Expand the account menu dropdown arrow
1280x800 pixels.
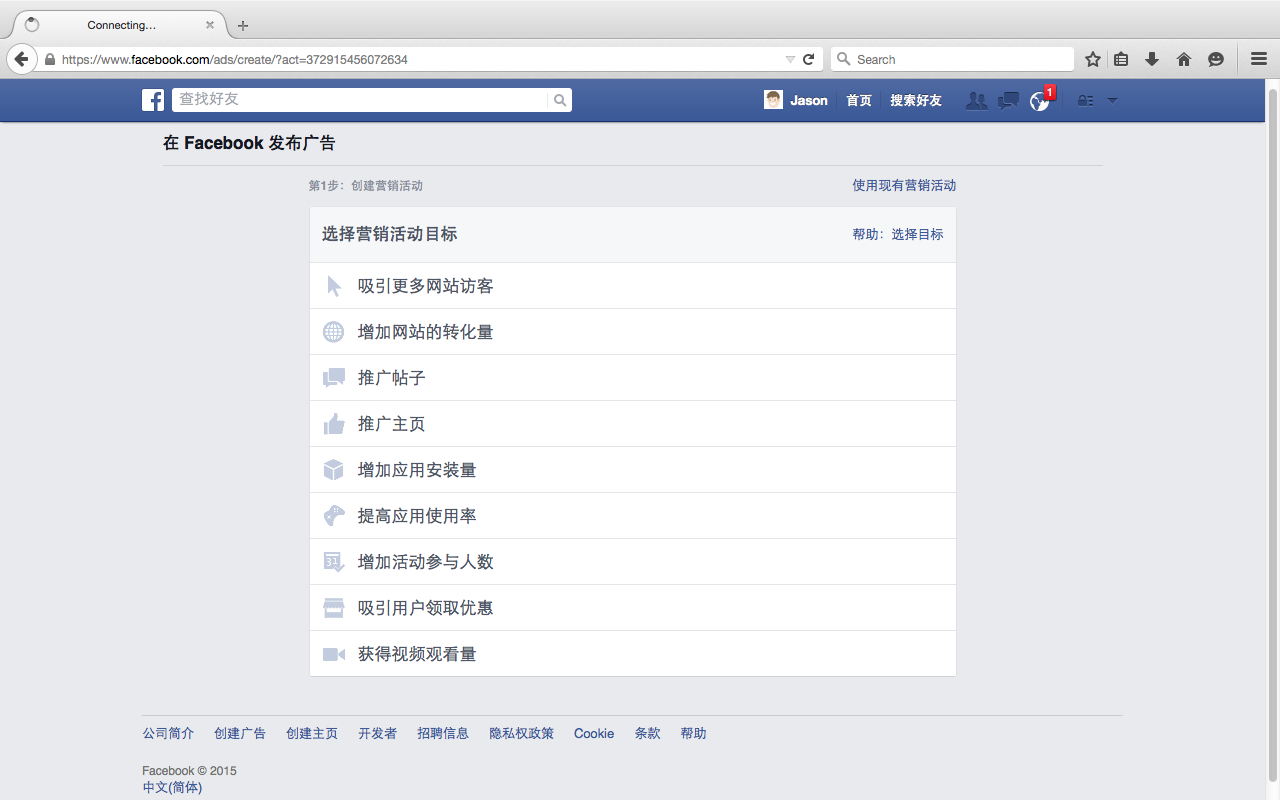[x=1112, y=100]
